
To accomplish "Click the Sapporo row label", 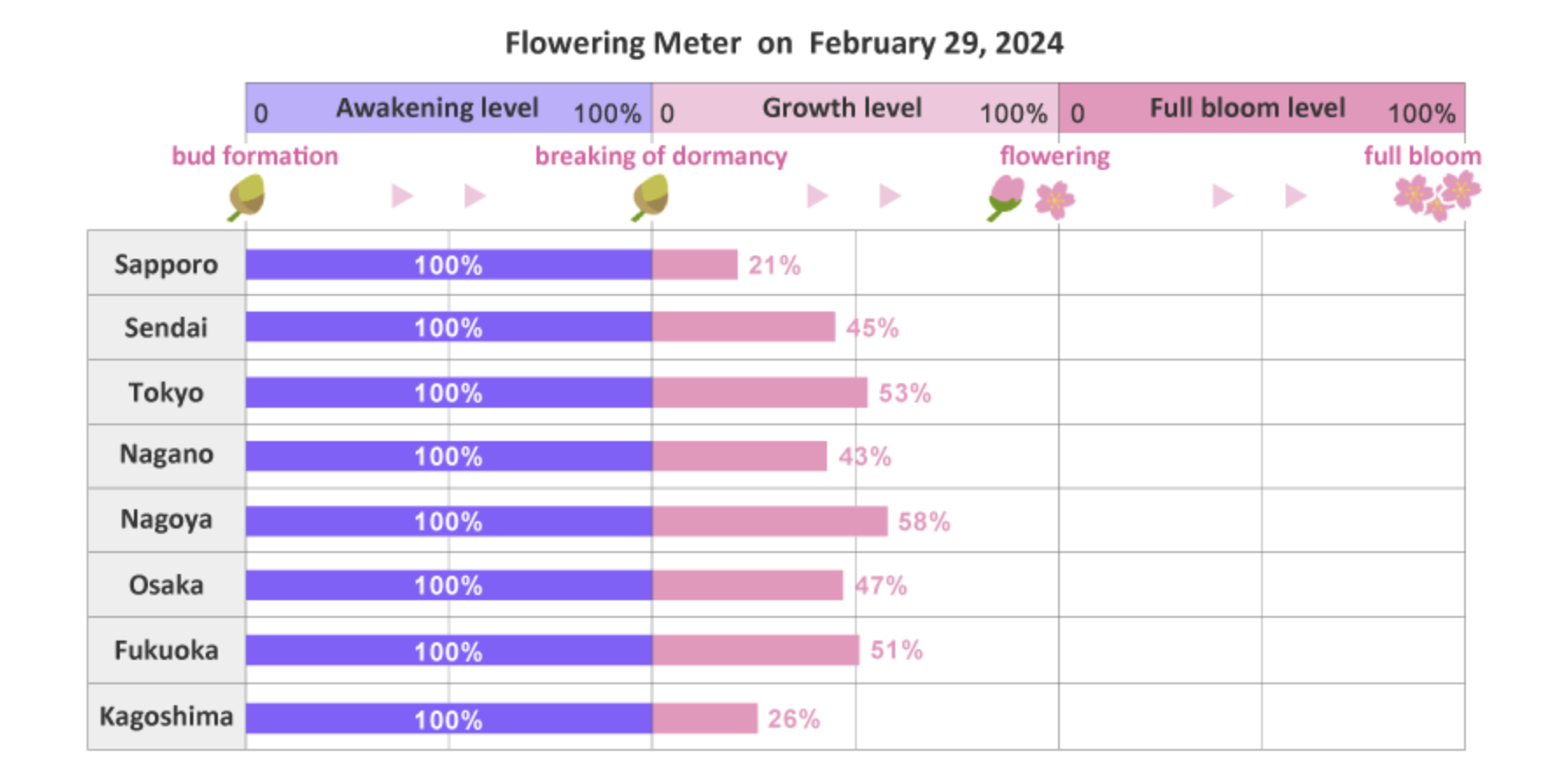I will pos(166,264).
